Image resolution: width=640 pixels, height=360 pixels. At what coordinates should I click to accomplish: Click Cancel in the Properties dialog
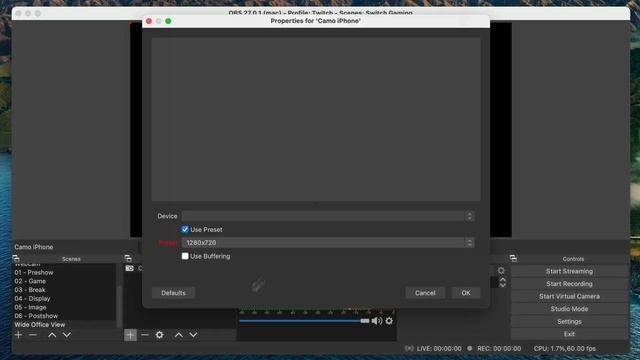(x=425, y=293)
